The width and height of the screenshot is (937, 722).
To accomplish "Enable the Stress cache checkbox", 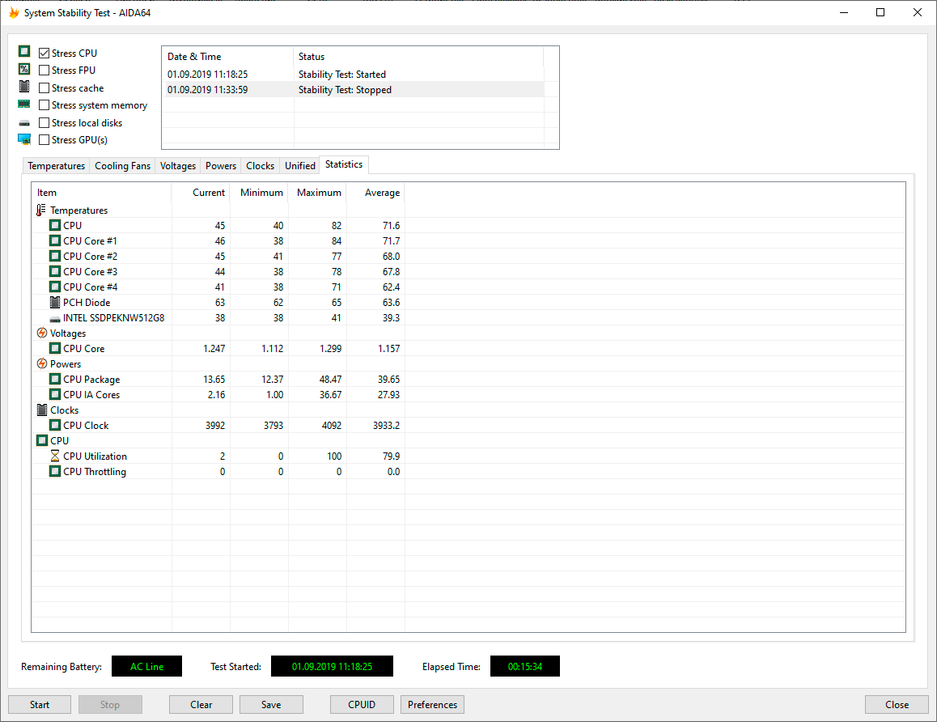I will click(x=44, y=88).
